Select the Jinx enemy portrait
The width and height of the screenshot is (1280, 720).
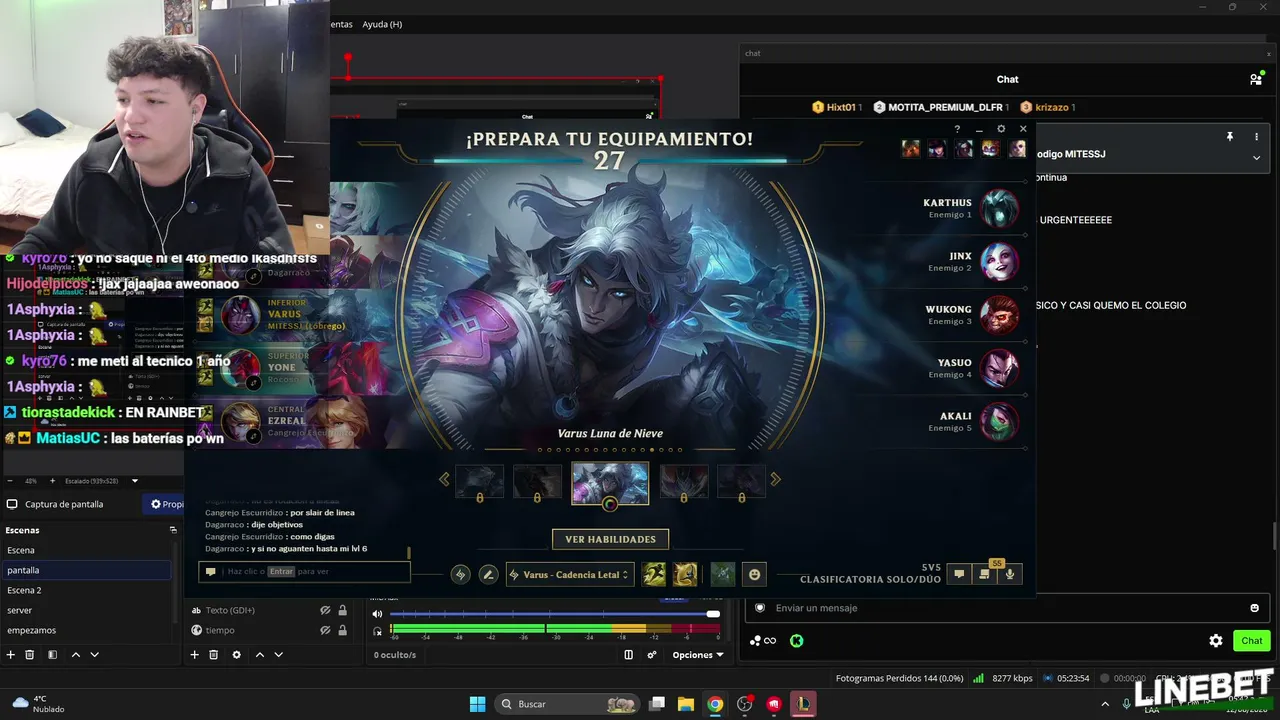pos(999,262)
